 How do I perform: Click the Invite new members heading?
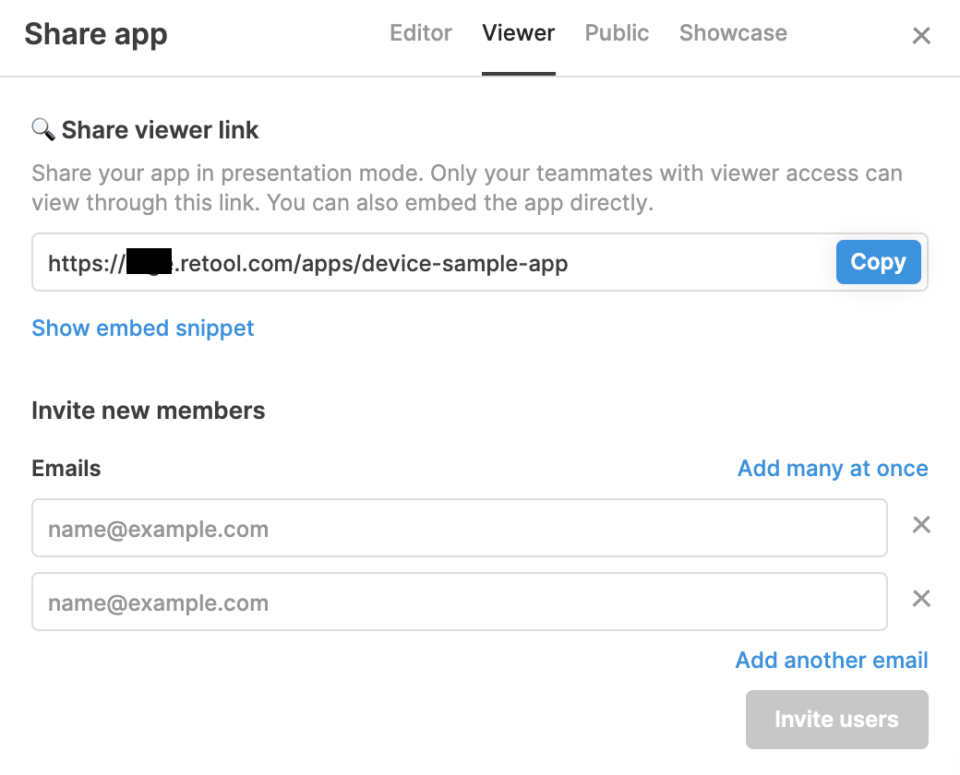click(x=148, y=410)
